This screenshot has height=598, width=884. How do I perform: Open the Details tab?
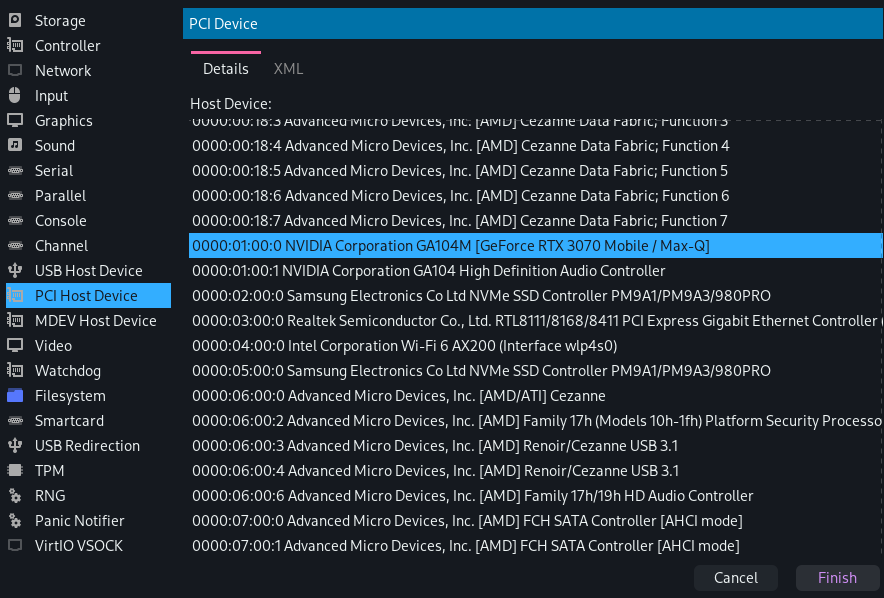point(225,69)
